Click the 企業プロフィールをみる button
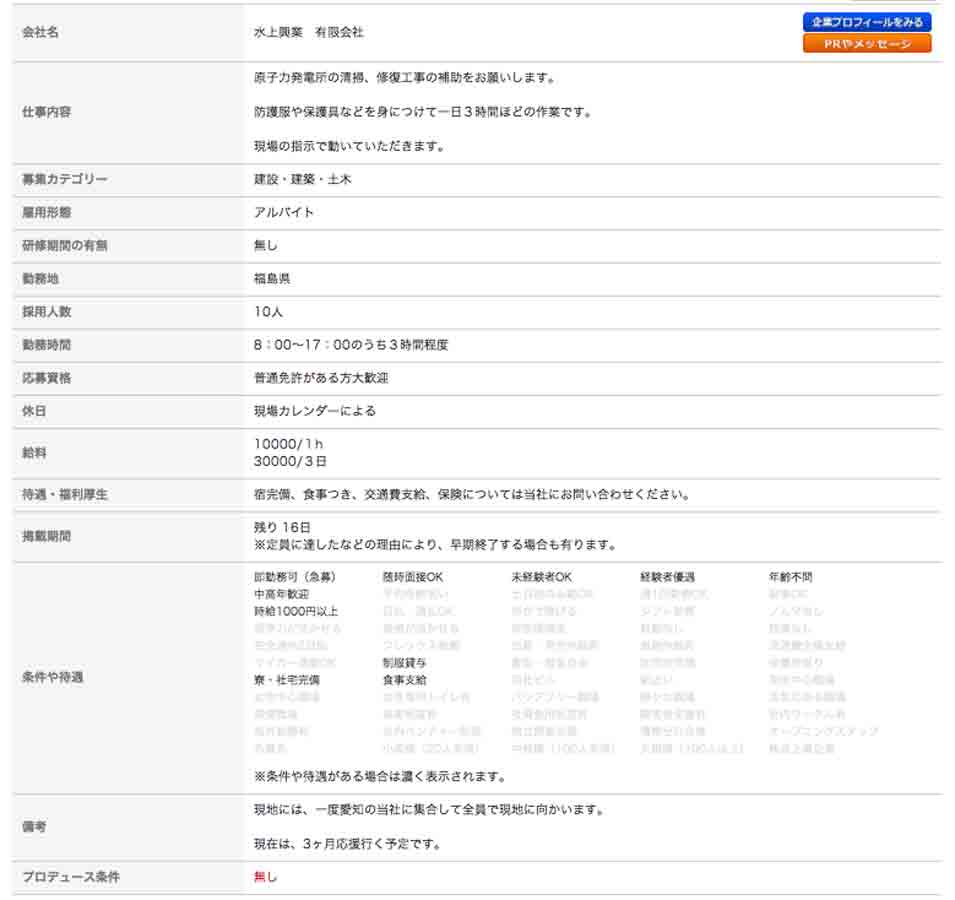This screenshot has width=955, height=900. click(x=866, y=22)
